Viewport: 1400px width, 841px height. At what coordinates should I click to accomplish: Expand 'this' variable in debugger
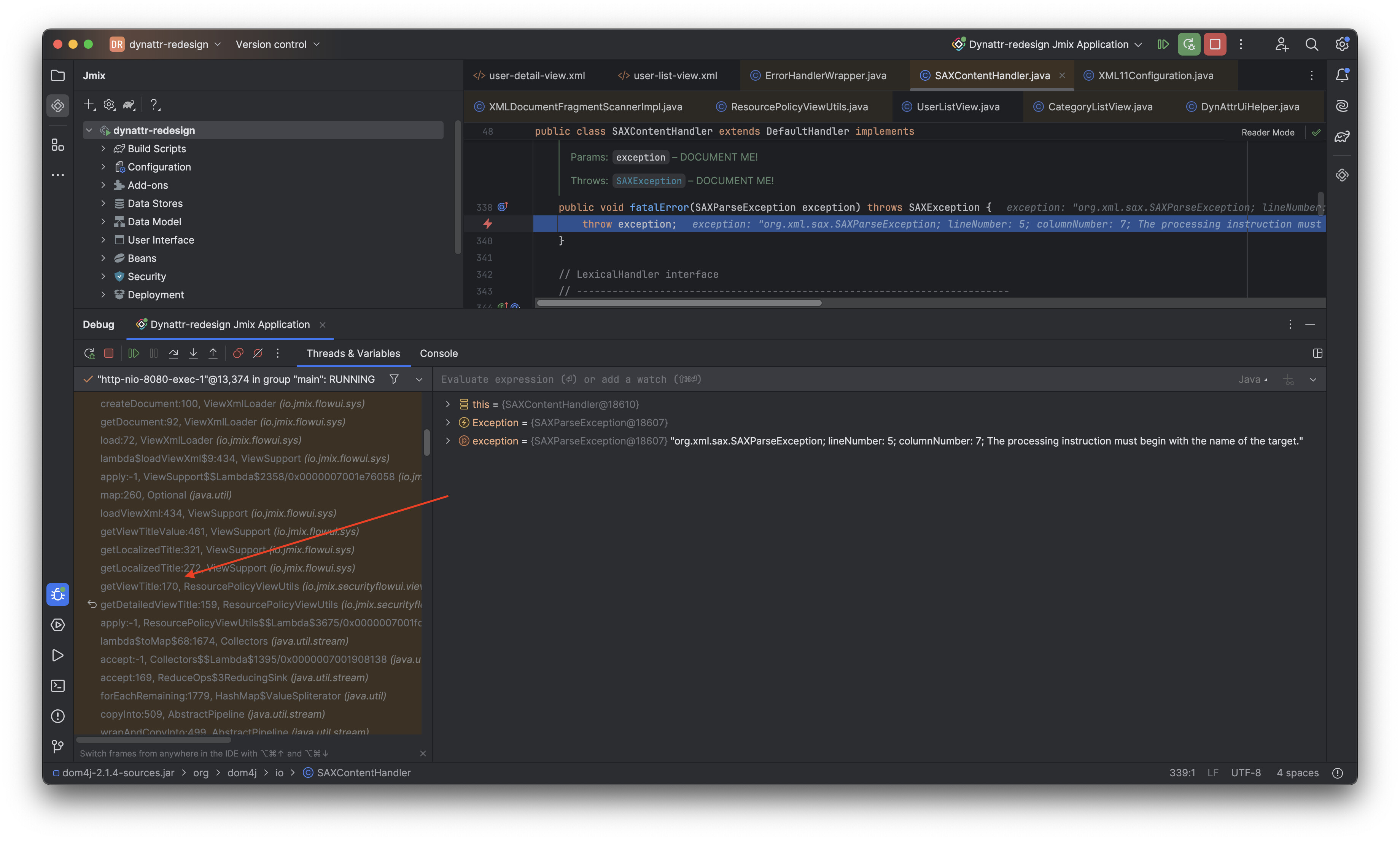pyautogui.click(x=448, y=404)
